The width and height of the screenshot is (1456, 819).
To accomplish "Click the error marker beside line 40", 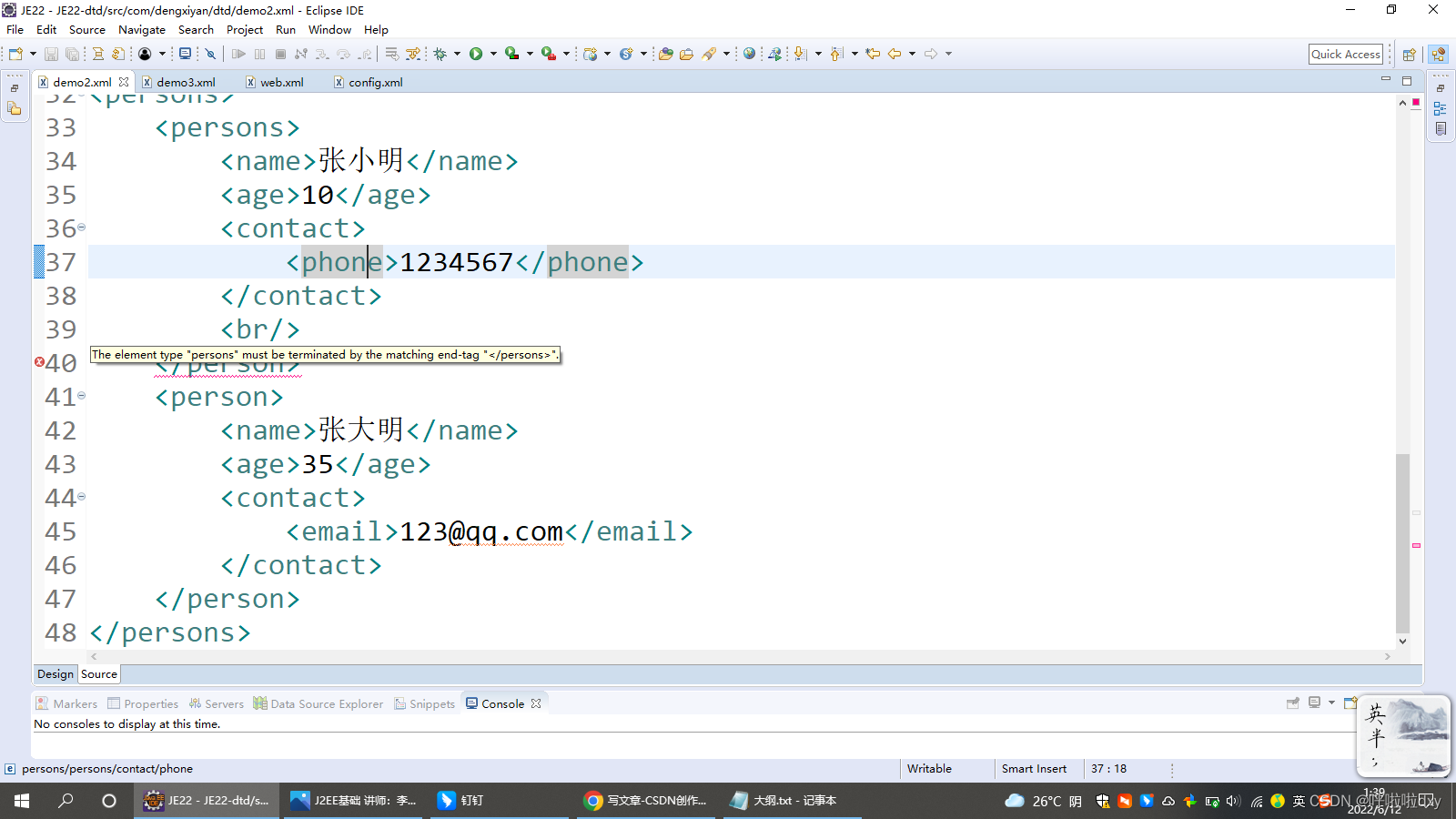I will click(39, 361).
